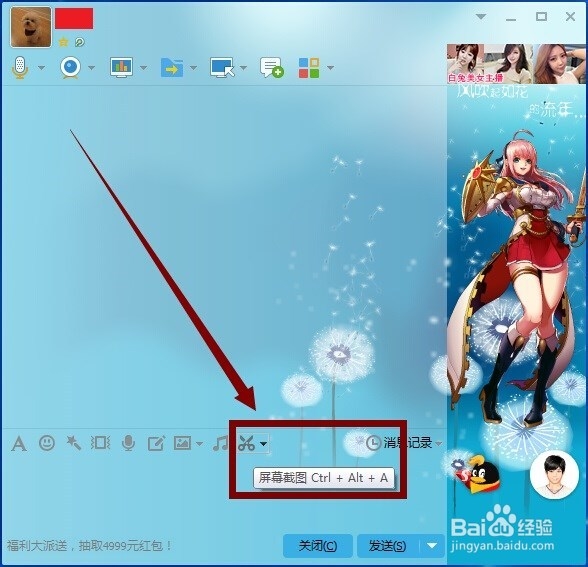Click the yellow star icon under name
This screenshot has height=567, width=588.
[63, 42]
